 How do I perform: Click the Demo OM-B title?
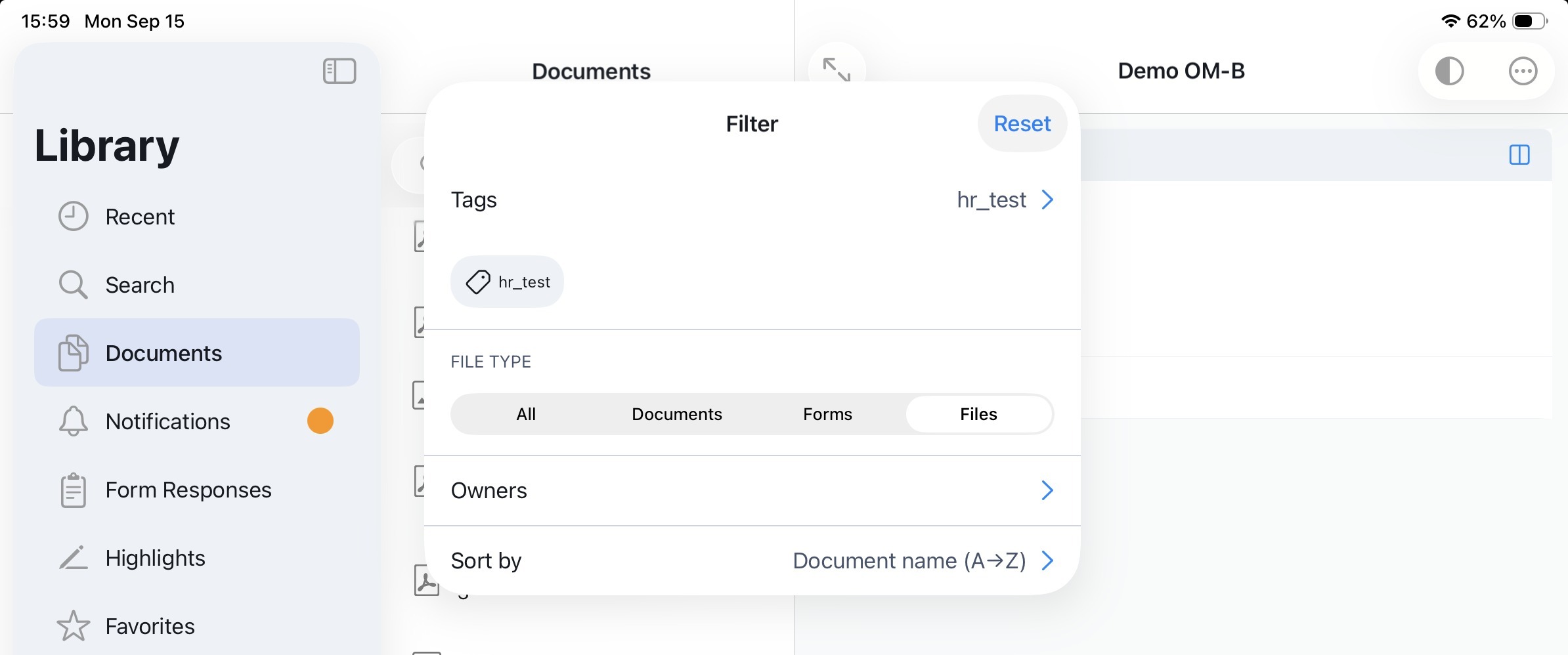click(x=1181, y=71)
